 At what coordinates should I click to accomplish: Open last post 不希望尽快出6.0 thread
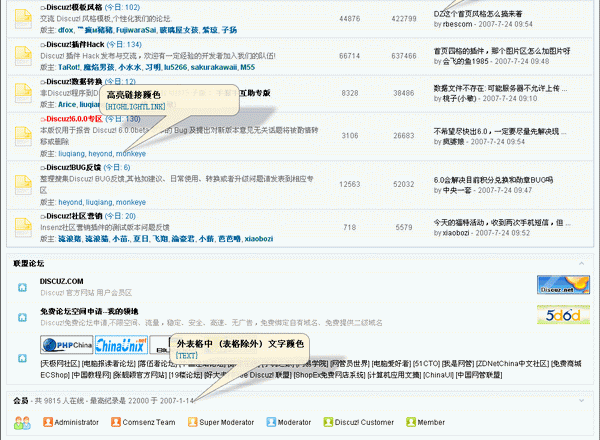pyautogui.click(x=500, y=132)
